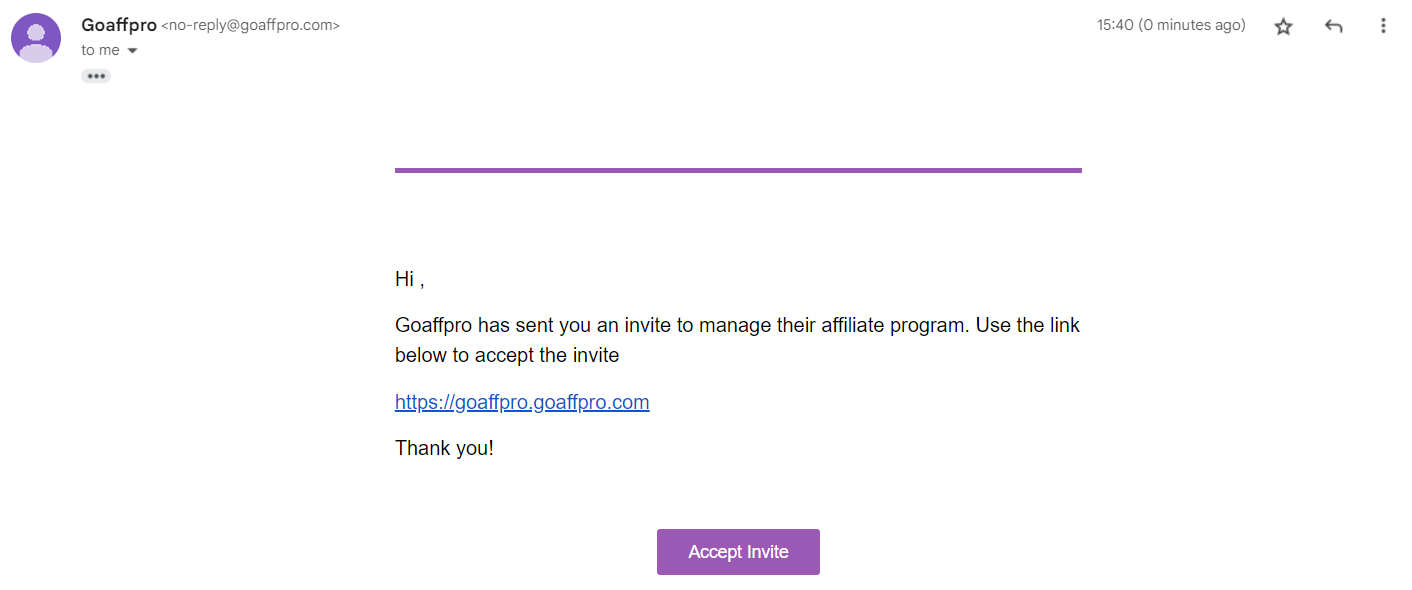Click "Goaffpro" at the start of body paragraph
Screen dimensions: 1412x590
coord(433,325)
